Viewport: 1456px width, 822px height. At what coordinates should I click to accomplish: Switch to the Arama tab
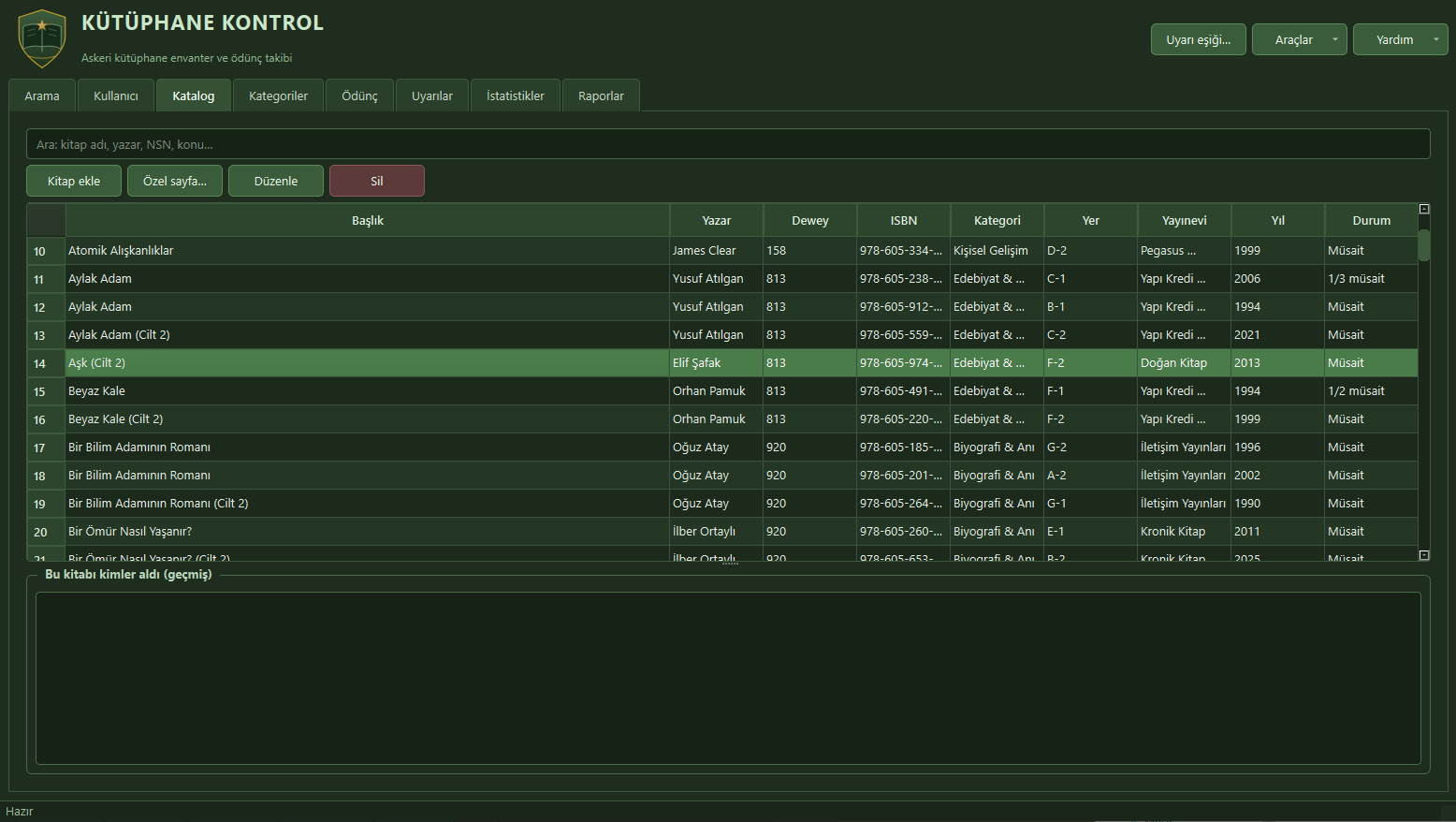(x=42, y=95)
